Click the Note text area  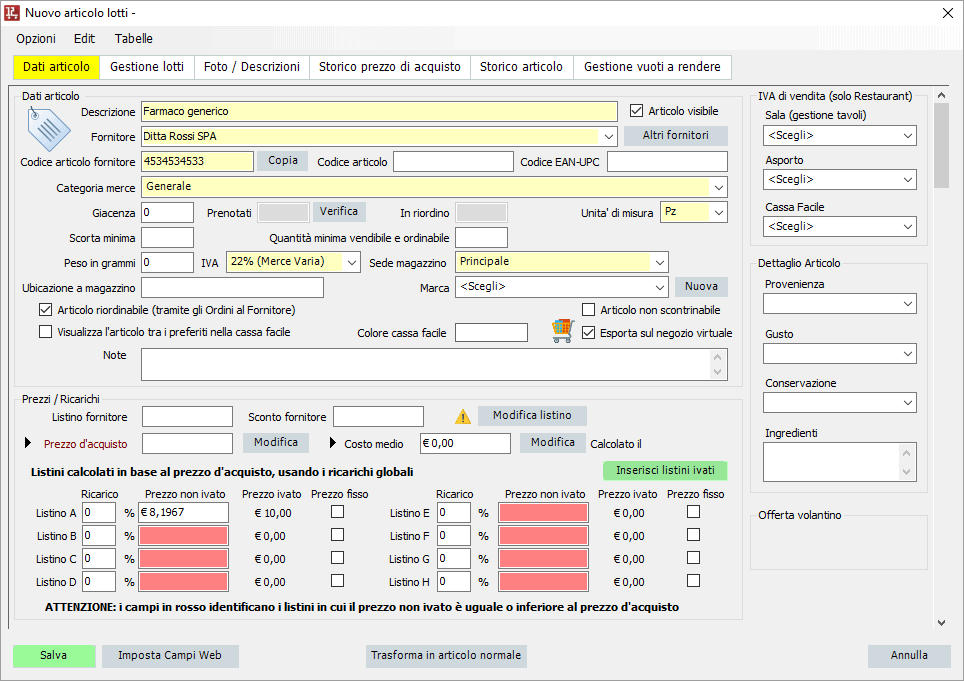[x=434, y=364]
